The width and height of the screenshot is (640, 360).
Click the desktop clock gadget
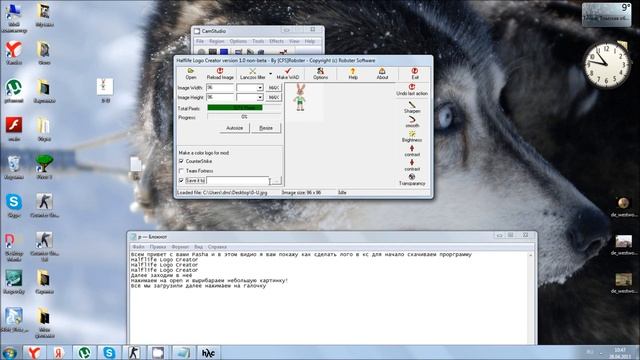tap(607, 65)
